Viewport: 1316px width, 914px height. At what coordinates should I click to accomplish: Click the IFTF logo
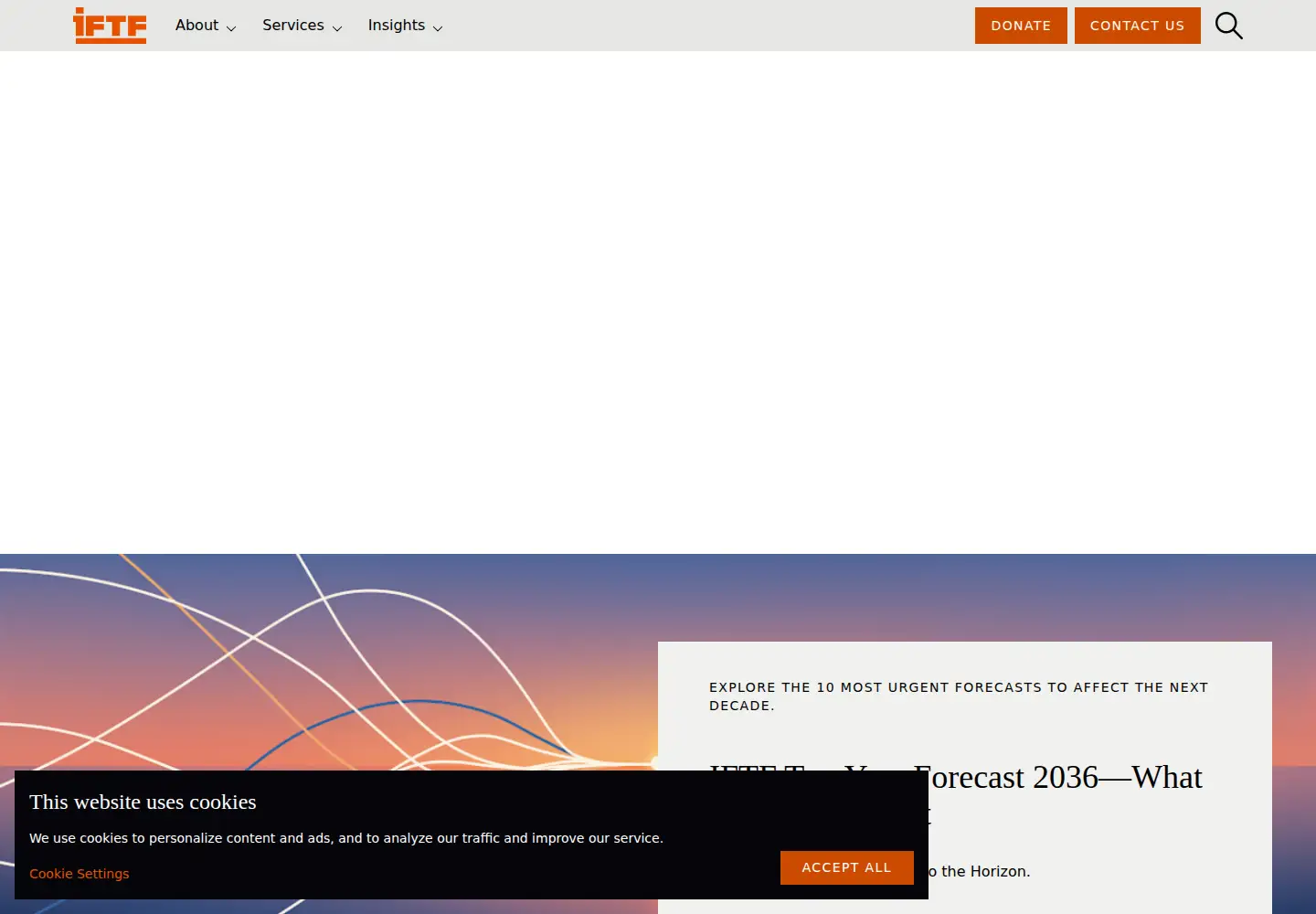point(110,26)
